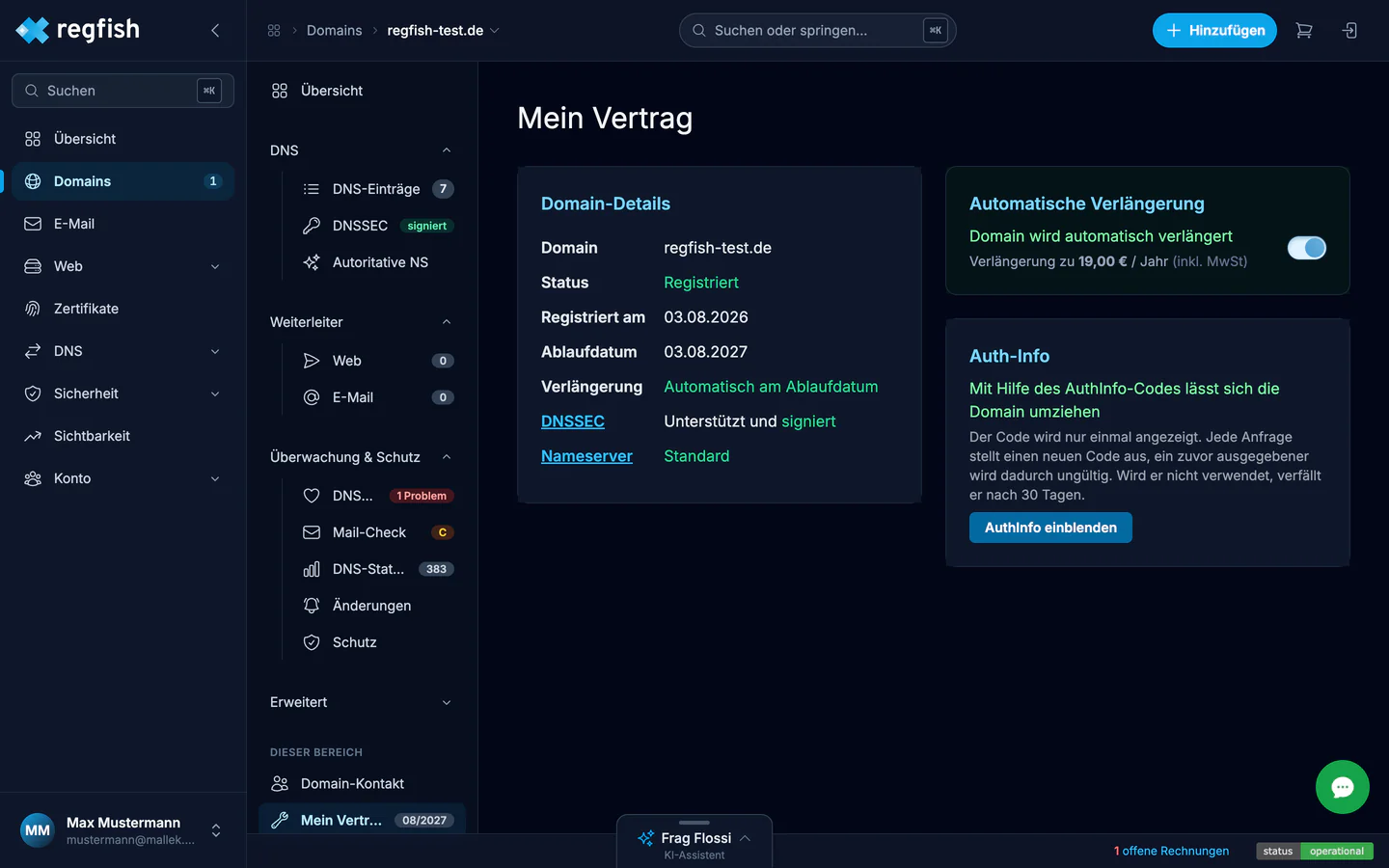The height and width of the screenshot is (868, 1389).
Task: Click the 'signiert' DNSSEC badge
Action: 426,226
